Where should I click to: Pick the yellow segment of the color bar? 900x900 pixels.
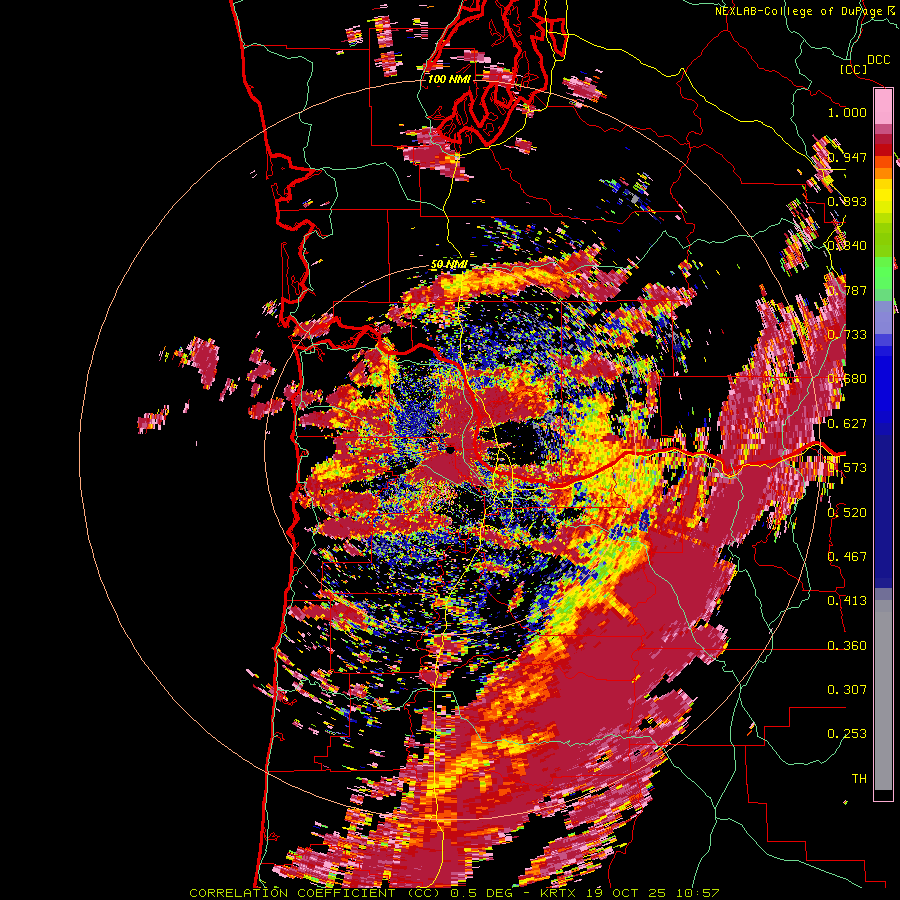click(883, 196)
